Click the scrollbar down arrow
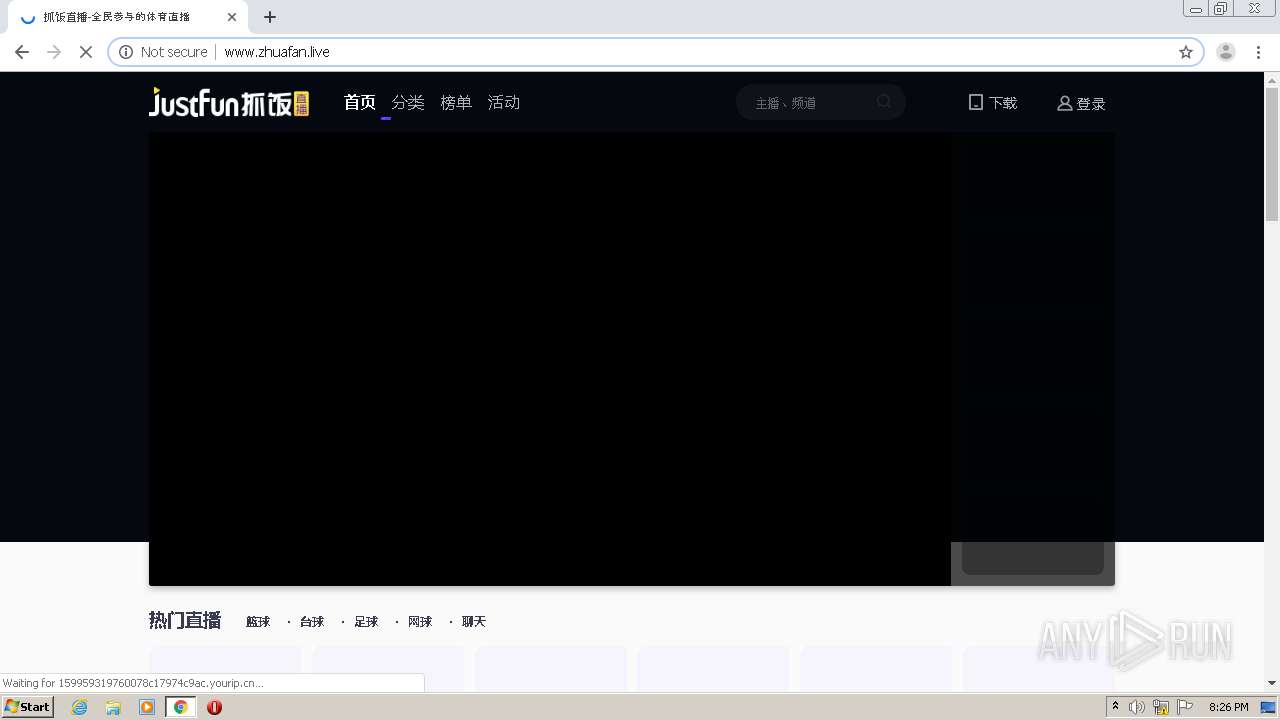The height and width of the screenshot is (720, 1280). click(x=1272, y=683)
